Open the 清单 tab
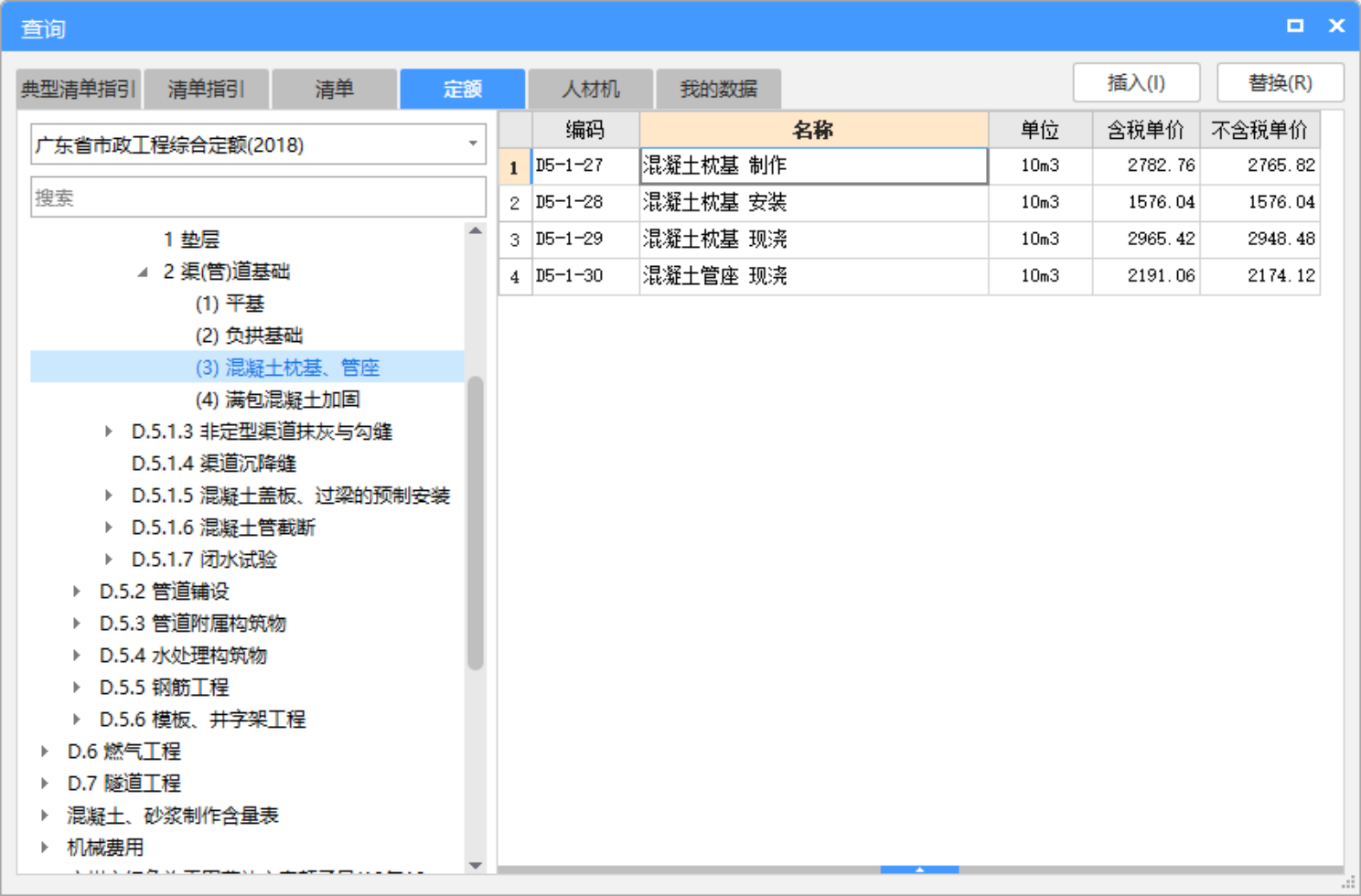This screenshot has width=1361, height=896. click(x=335, y=89)
